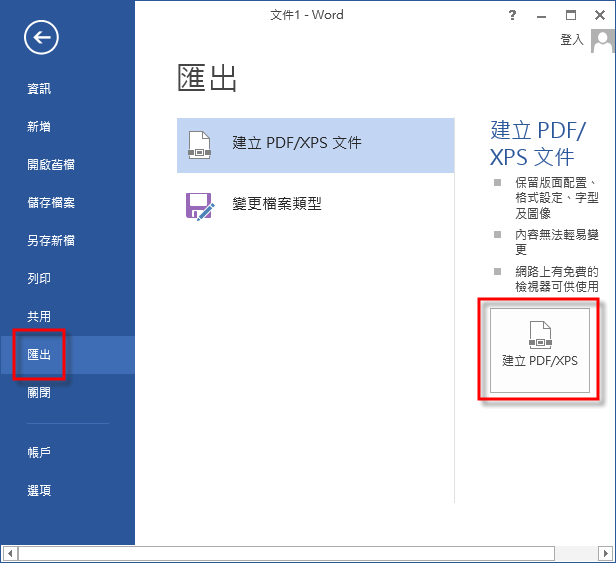
Task: Close the Word window
Action: point(600,15)
